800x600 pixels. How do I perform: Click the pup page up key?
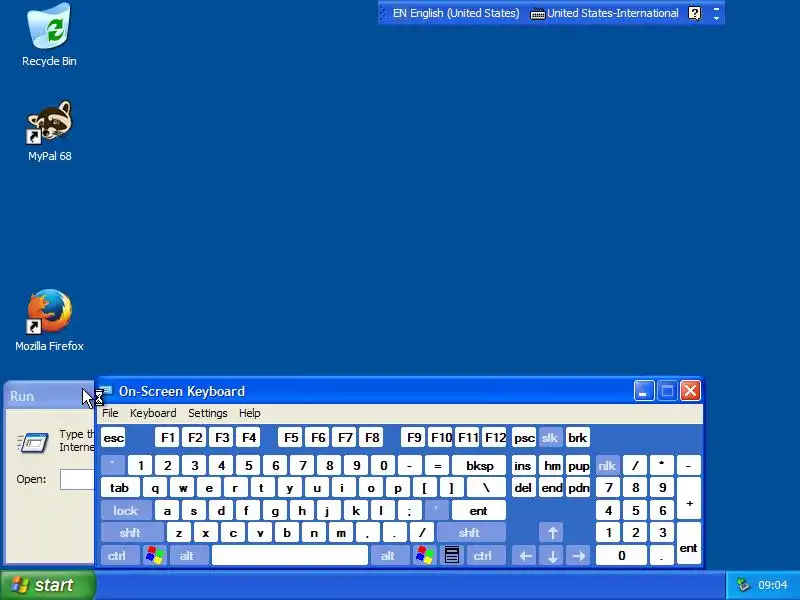click(x=579, y=465)
